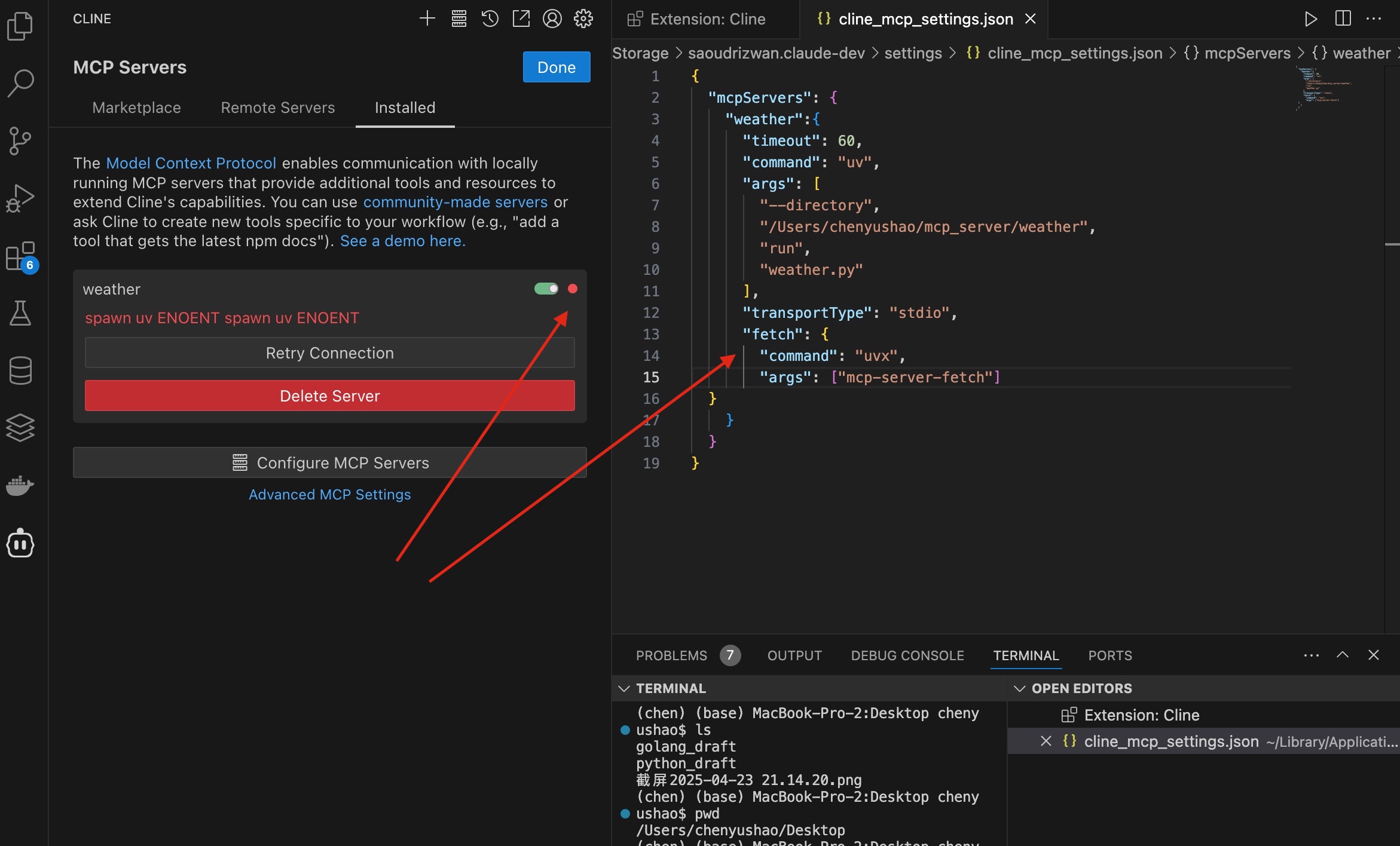The height and width of the screenshot is (846, 1400).
Task: Select the Installed tab
Action: tap(405, 108)
